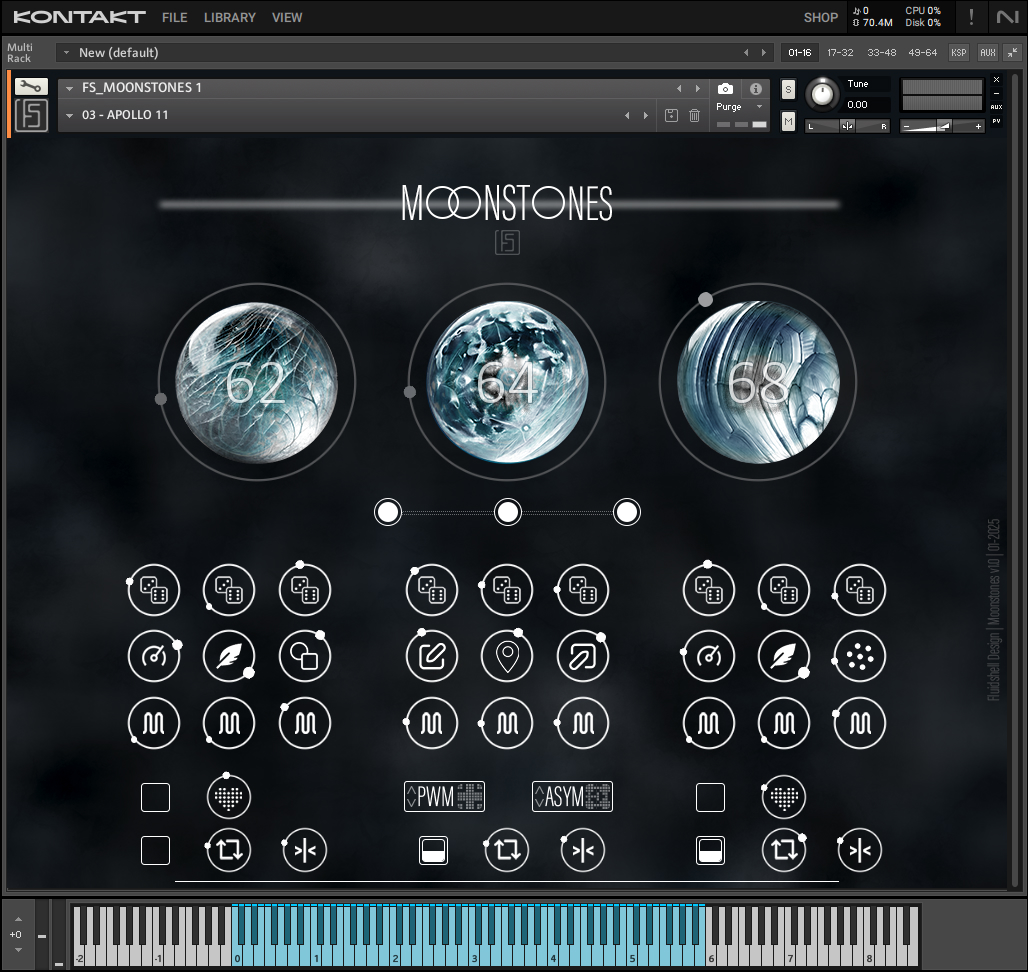Click the speedometer icon under orb 62
The image size is (1028, 972).
[154, 656]
